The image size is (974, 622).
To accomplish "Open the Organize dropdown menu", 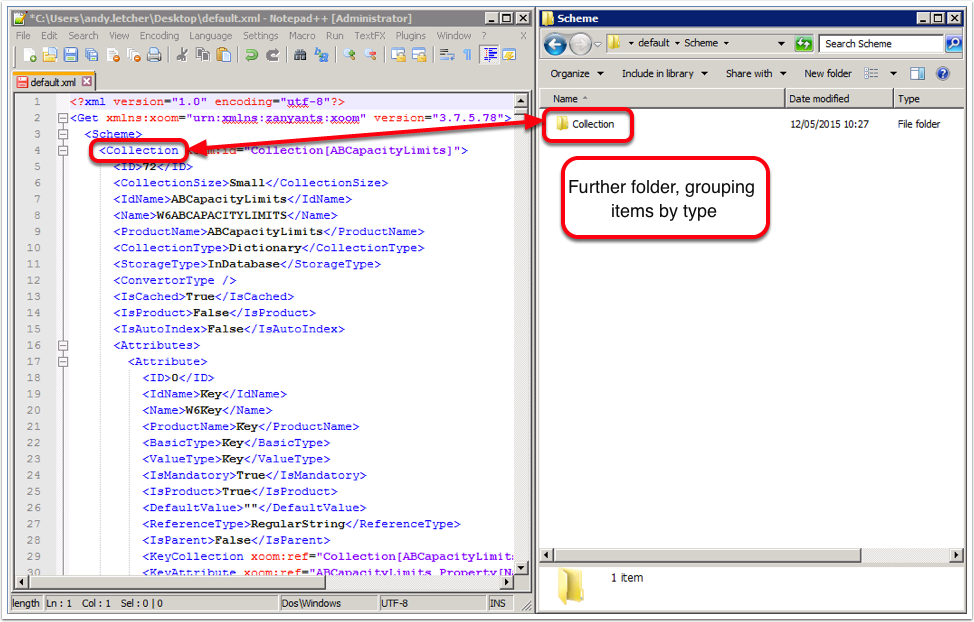I will point(577,74).
